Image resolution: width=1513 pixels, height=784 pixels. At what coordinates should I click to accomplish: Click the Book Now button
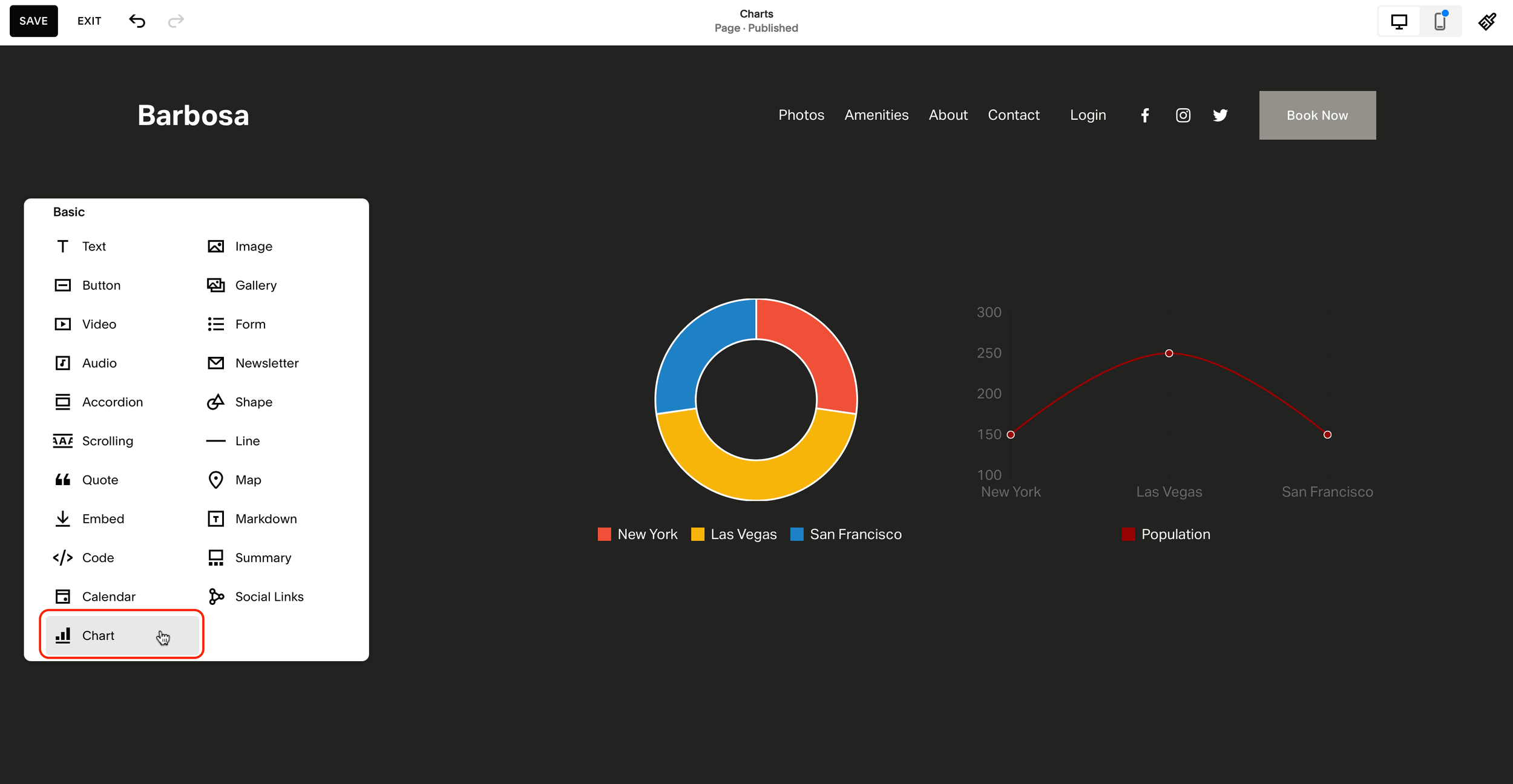tap(1317, 115)
